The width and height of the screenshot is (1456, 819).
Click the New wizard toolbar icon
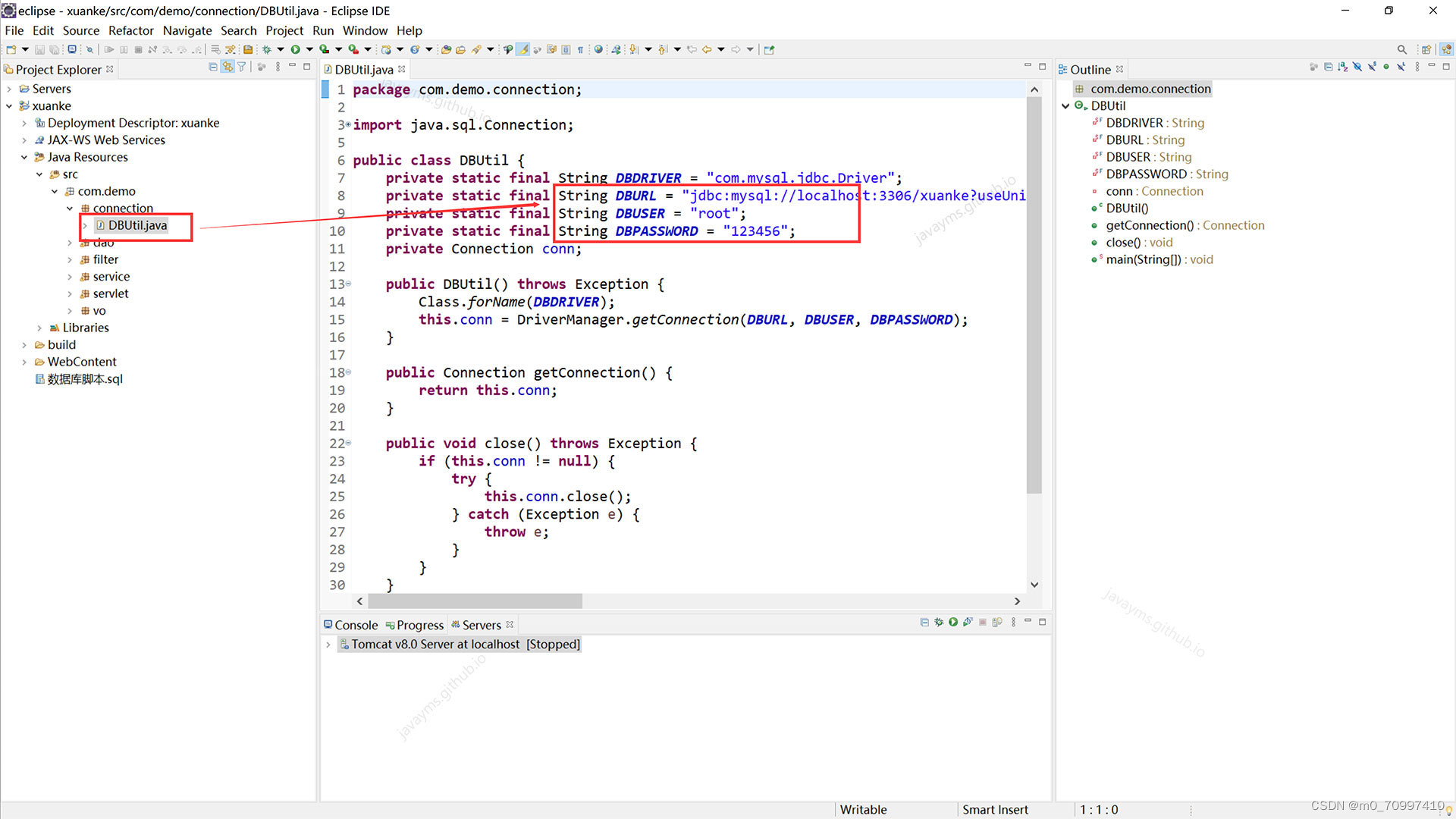11,49
